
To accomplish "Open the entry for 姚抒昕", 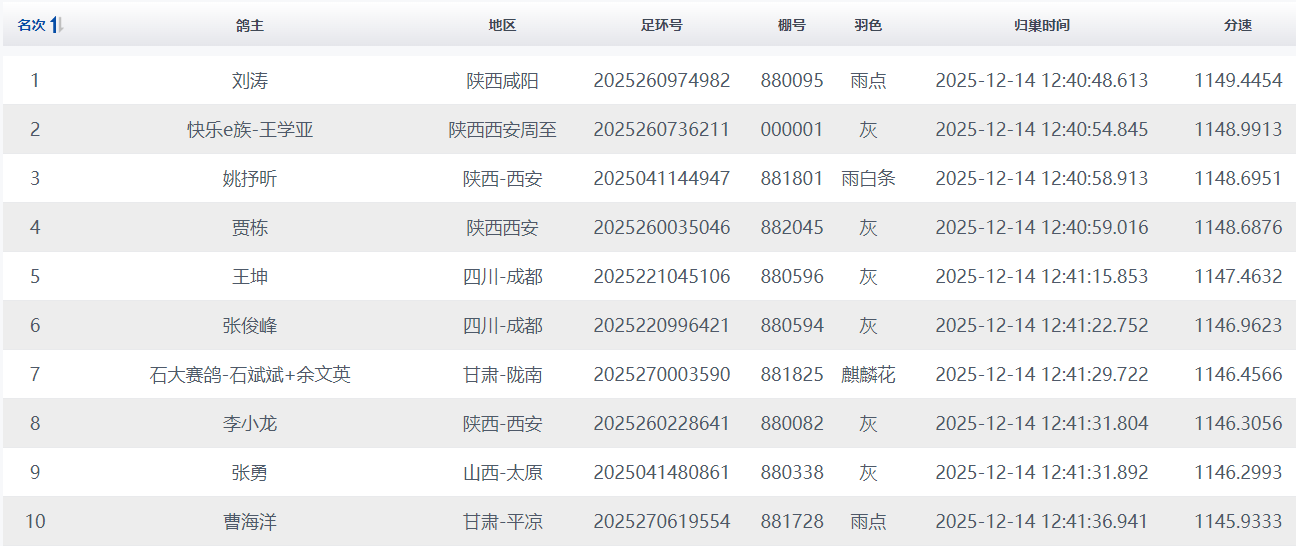I will pos(250,179).
